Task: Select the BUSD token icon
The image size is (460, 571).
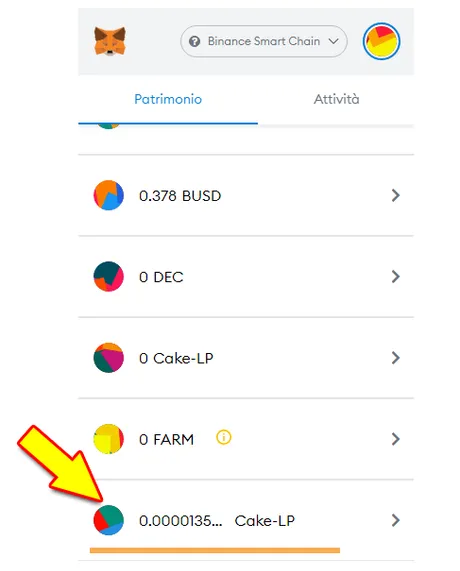Action: click(109, 195)
